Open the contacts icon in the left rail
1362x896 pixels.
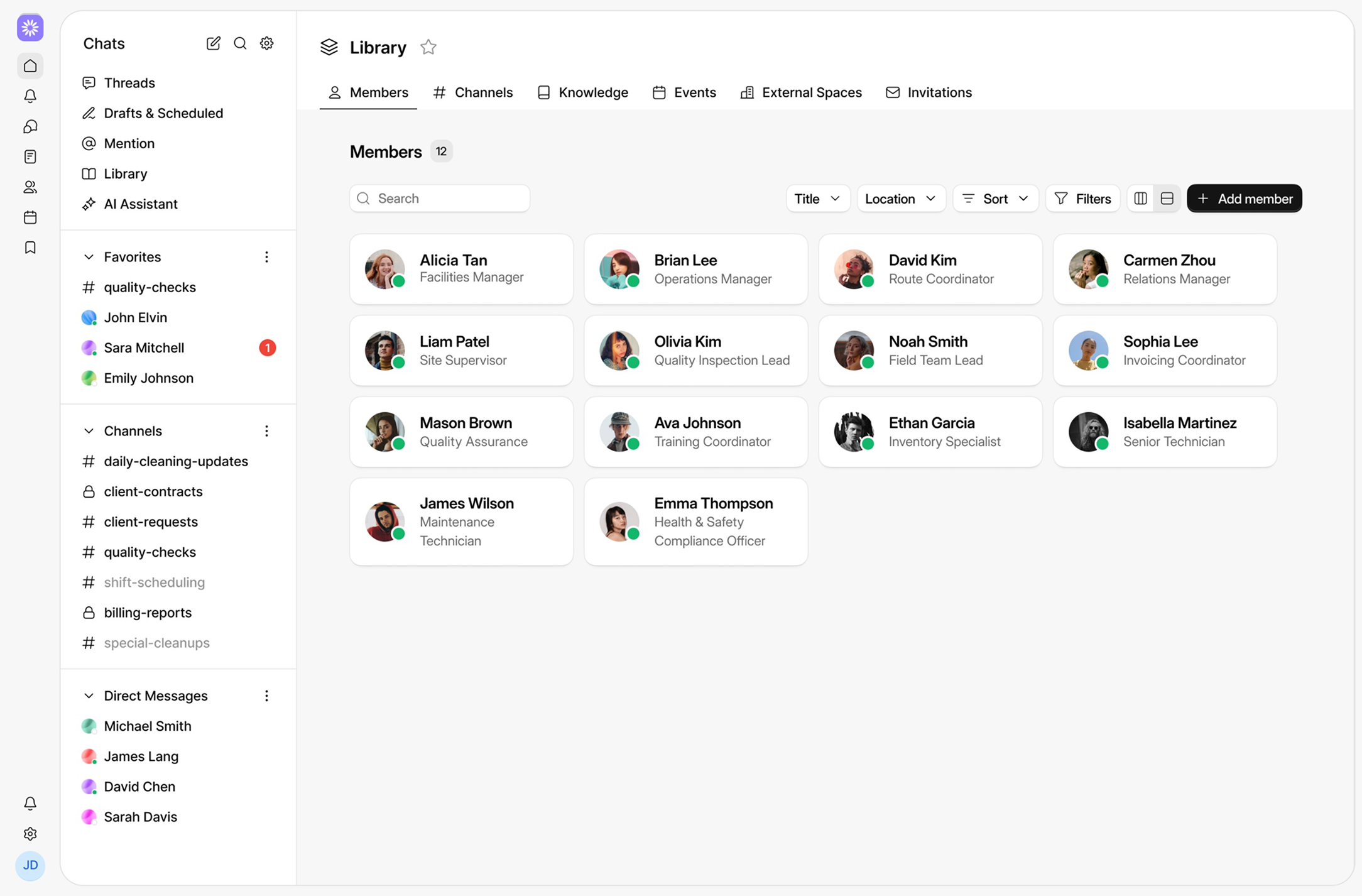point(30,187)
